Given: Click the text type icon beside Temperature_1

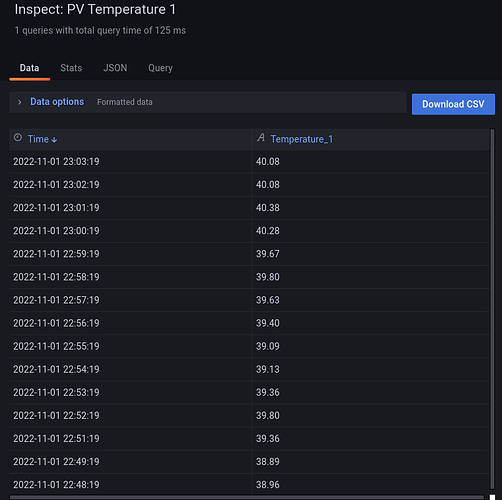Looking at the screenshot, I should tap(261, 138).
